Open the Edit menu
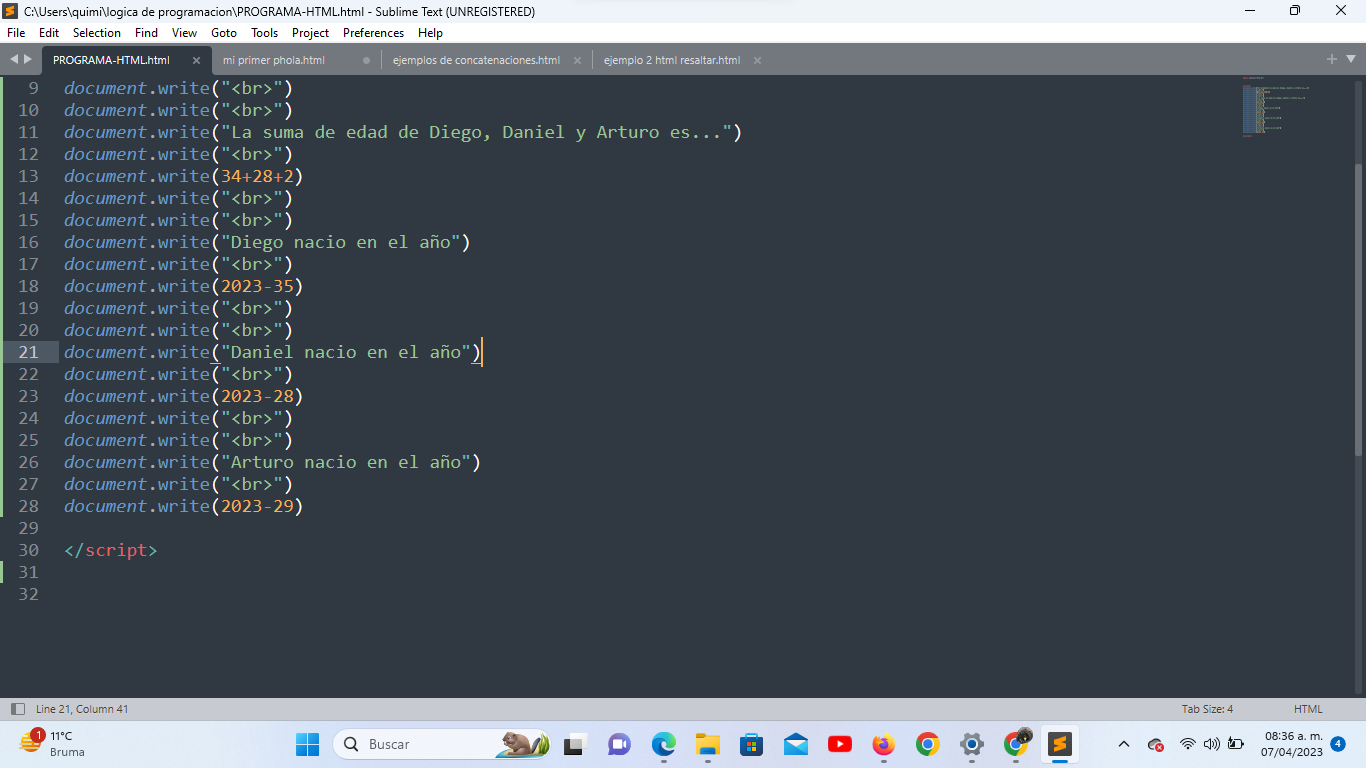1366x768 pixels. click(49, 33)
